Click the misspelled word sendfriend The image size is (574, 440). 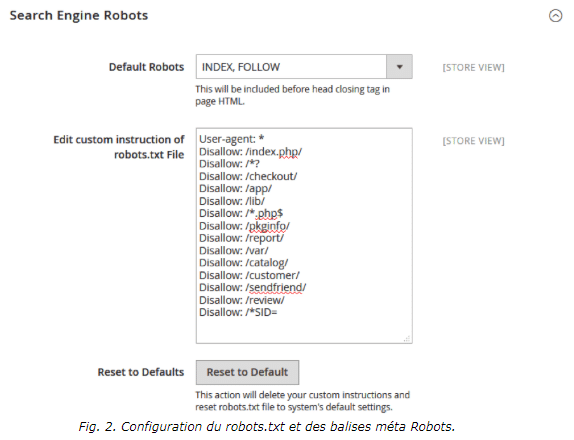pos(275,287)
